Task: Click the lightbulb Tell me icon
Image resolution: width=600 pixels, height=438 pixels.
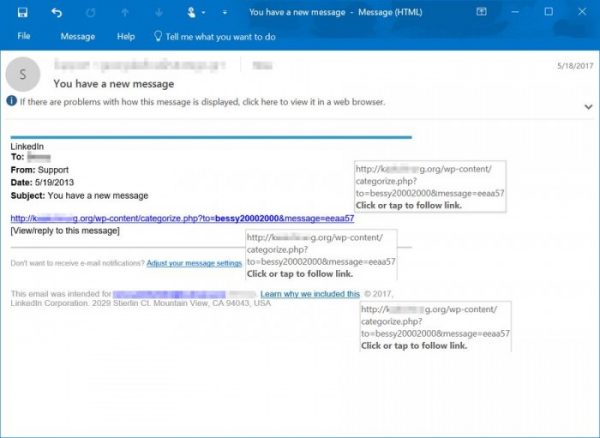Action: click(158, 36)
